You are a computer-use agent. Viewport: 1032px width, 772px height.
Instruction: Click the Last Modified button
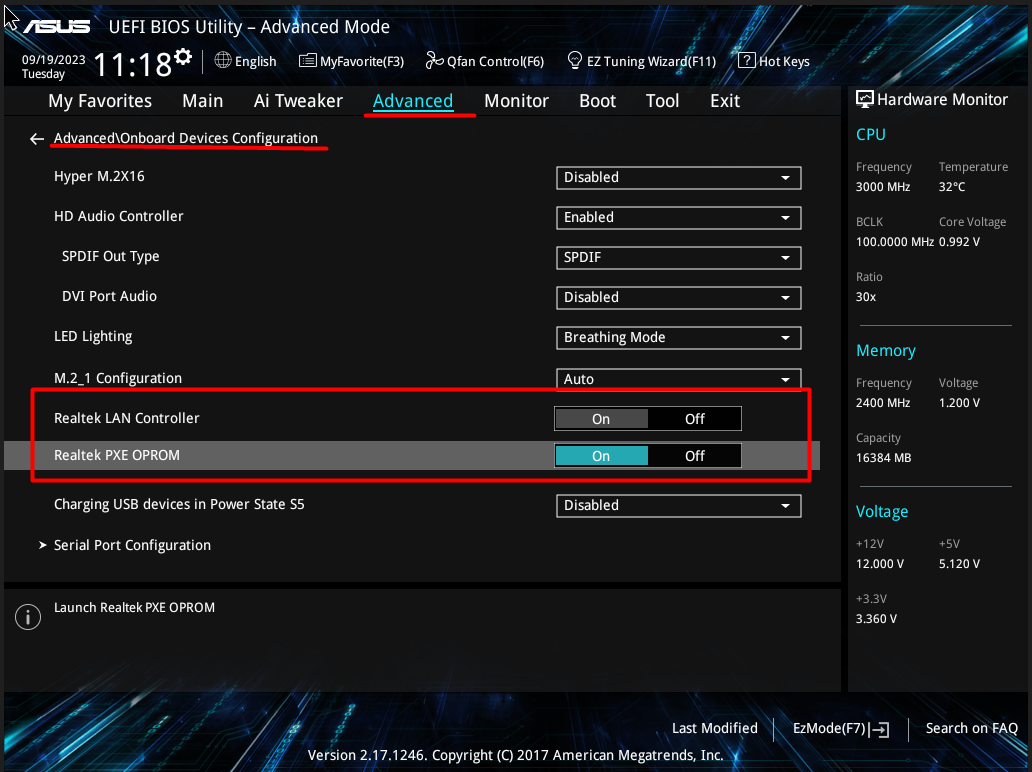pos(714,728)
